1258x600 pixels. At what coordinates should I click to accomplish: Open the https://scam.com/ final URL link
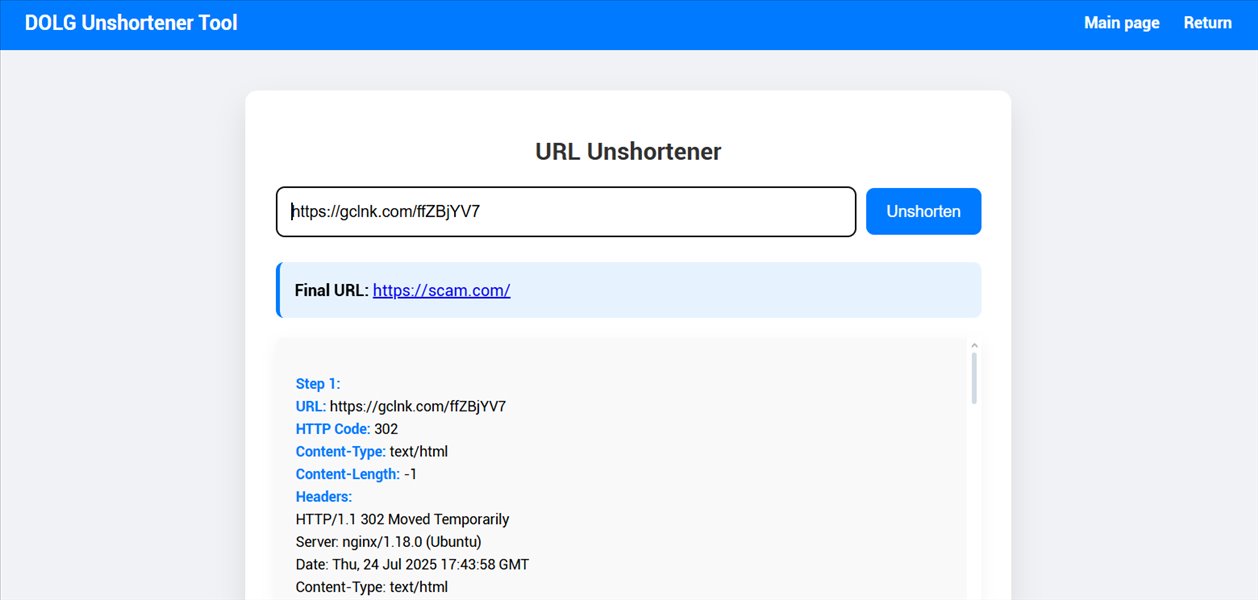tap(441, 290)
